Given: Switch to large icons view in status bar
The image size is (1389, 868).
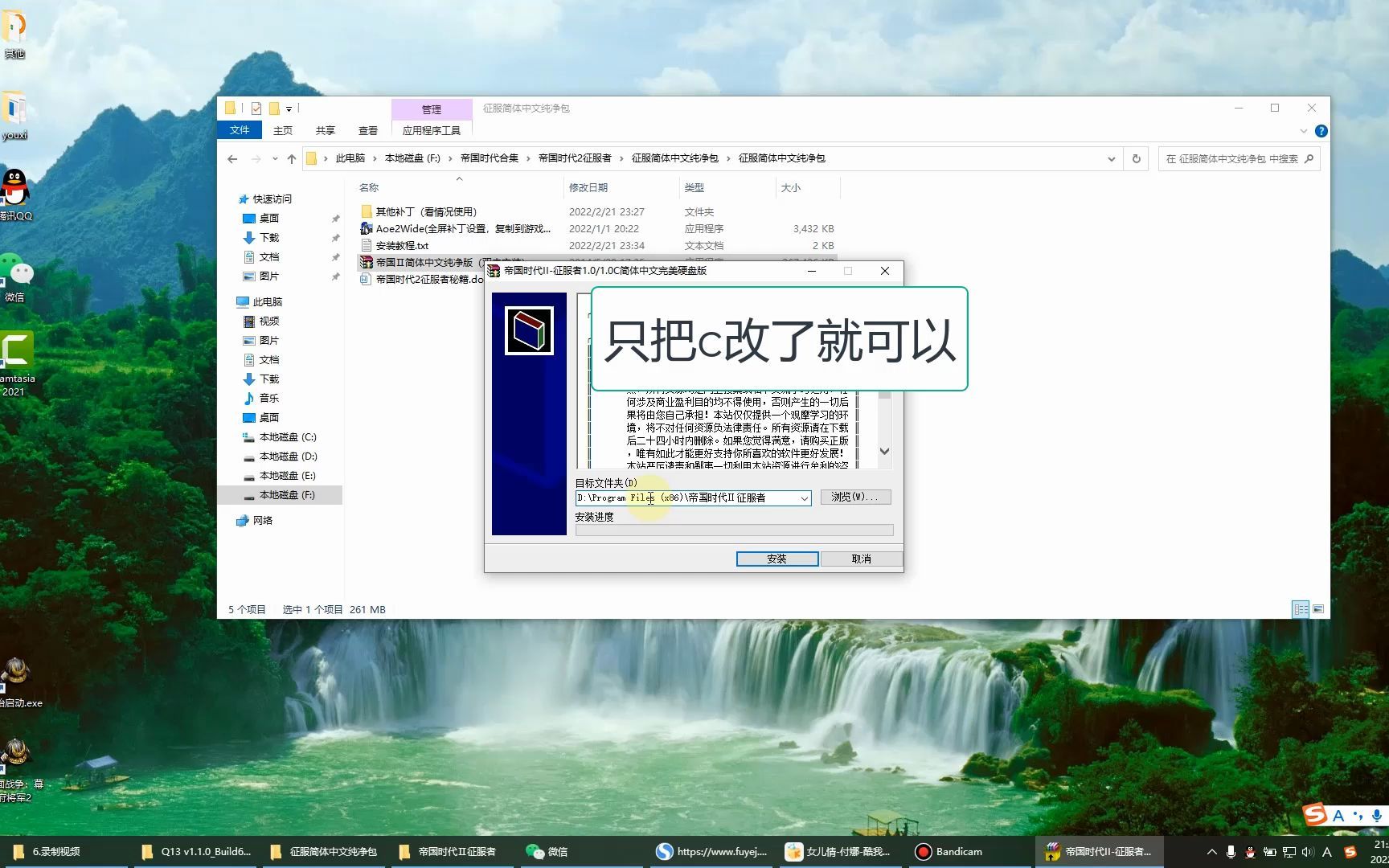Looking at the screenshot, I should pyautogui.click(x=1318, y=609).
